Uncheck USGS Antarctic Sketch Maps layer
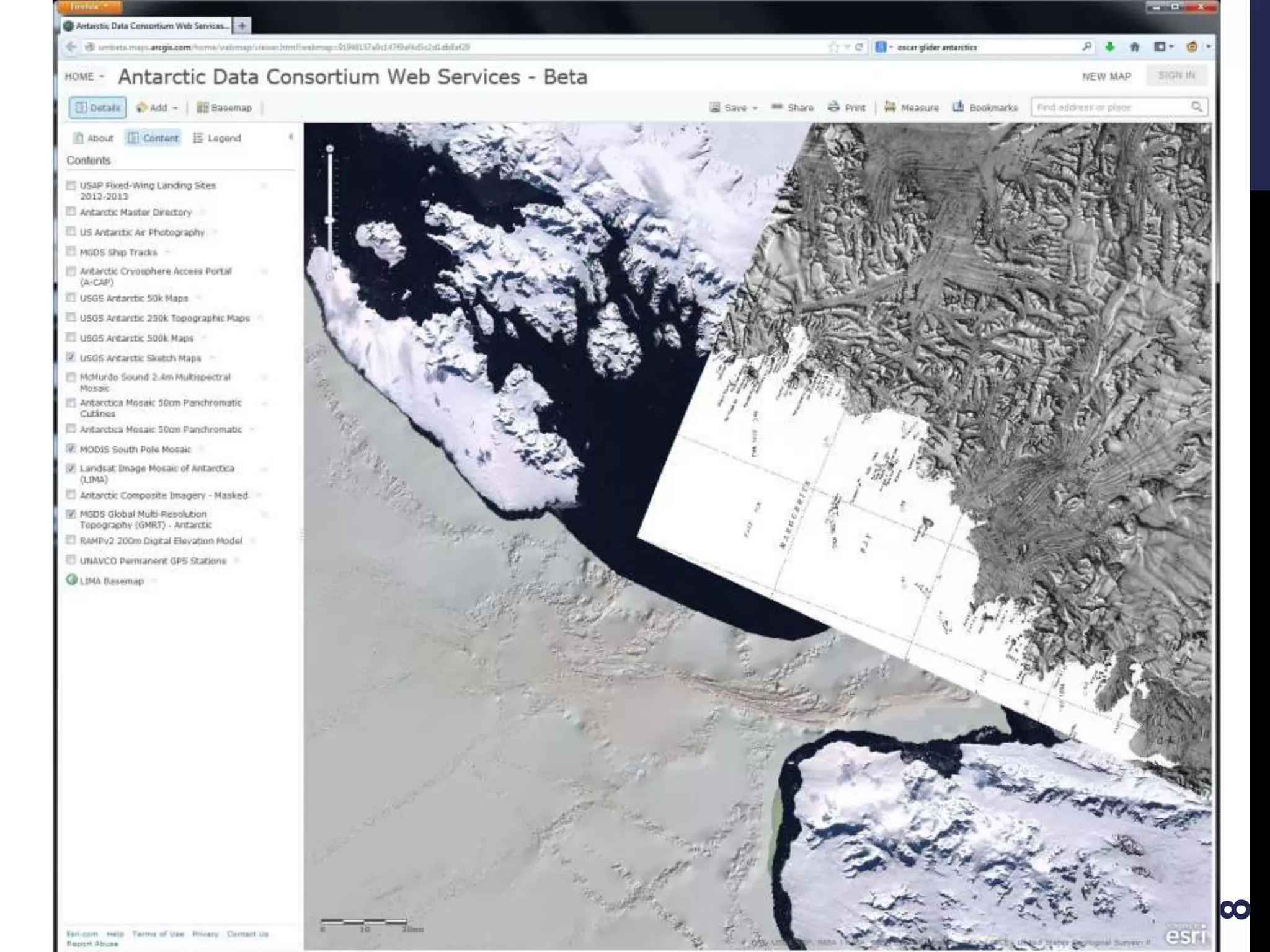This screenshot has width=1270, height=952. (x=71, y=357)
